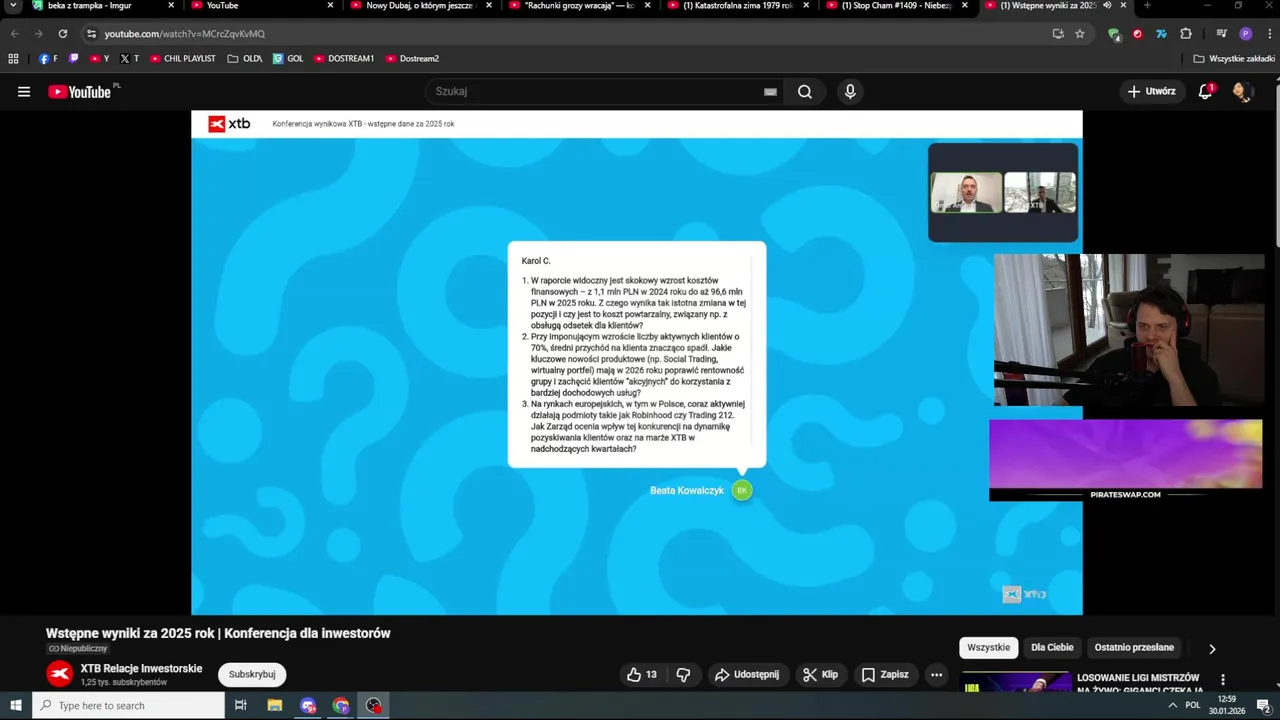
Task: Open the more actions three-dot menu
Action: tap(936, 675)
